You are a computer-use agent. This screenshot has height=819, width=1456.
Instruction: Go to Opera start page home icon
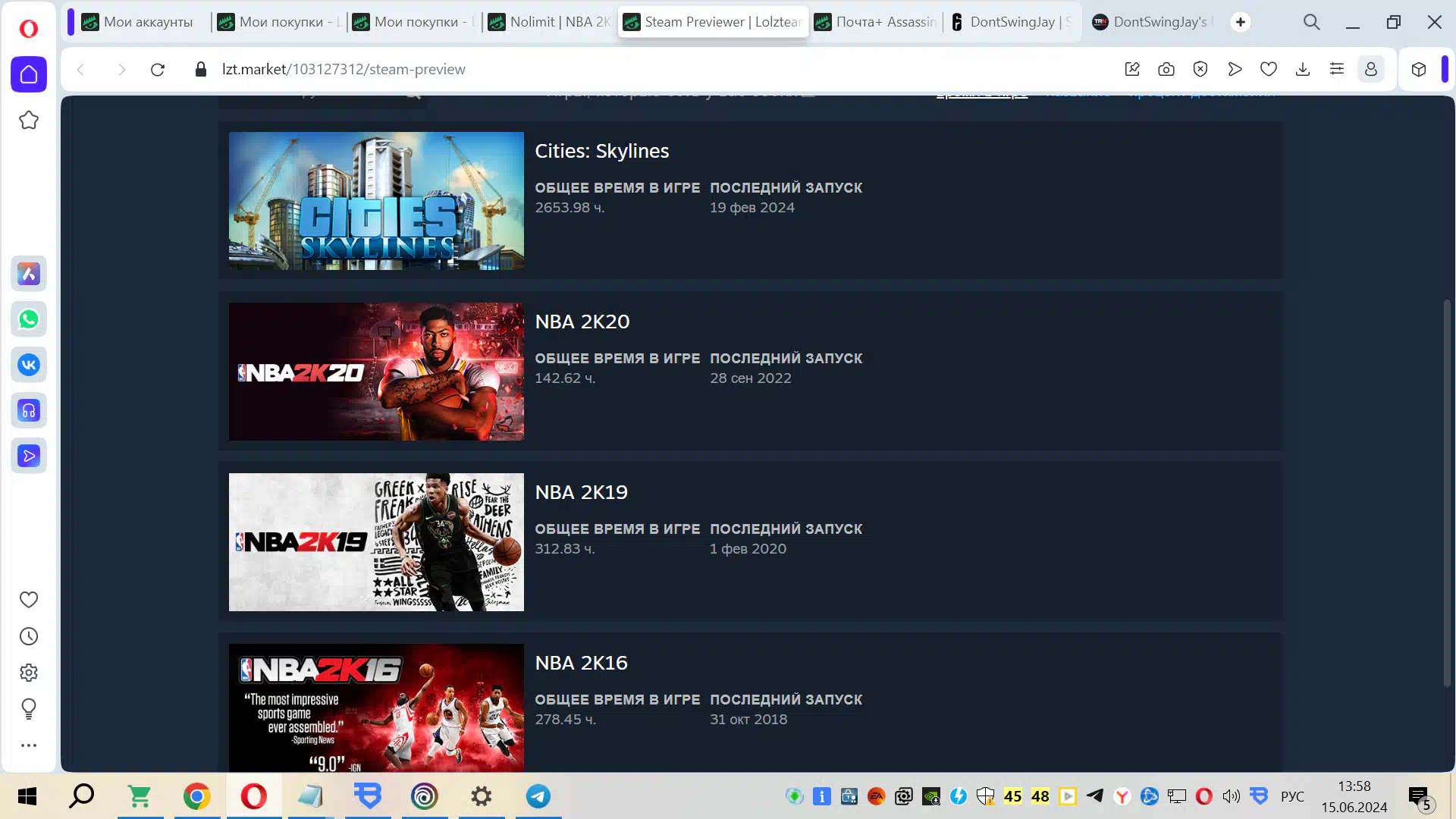[29, 74]
